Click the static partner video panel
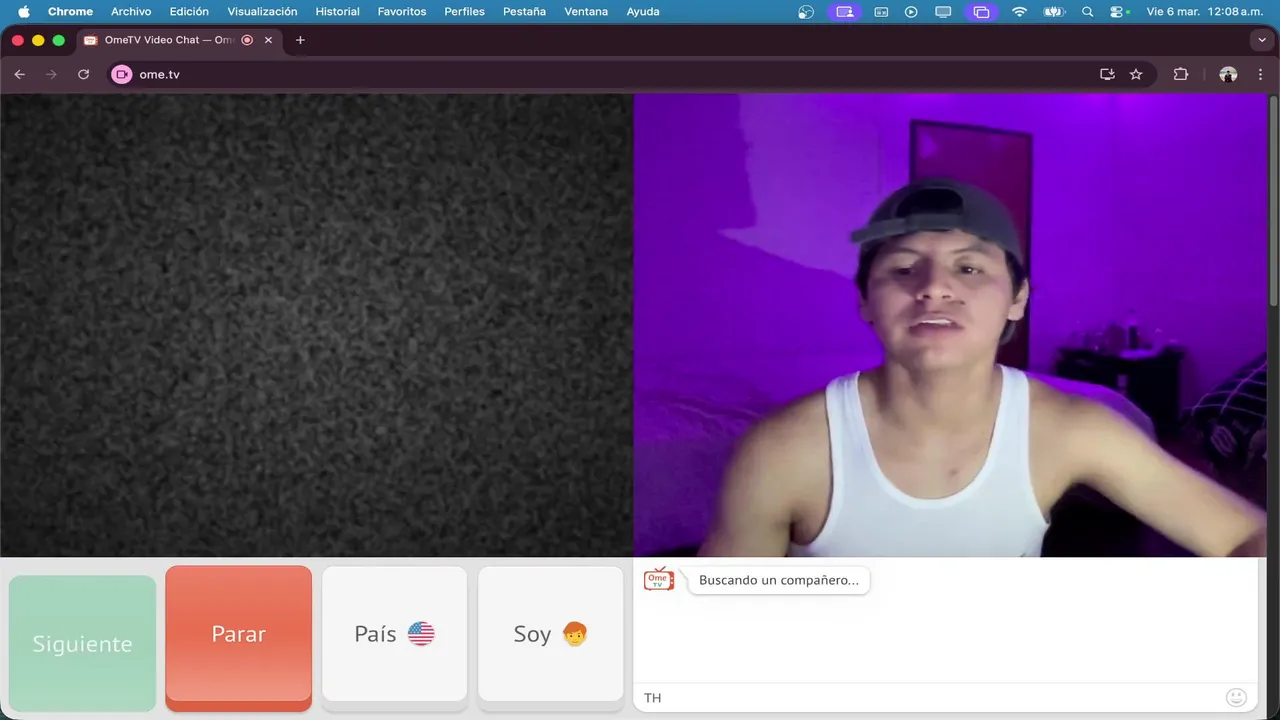The image size is (1280, 720). [x=316, y=325]
